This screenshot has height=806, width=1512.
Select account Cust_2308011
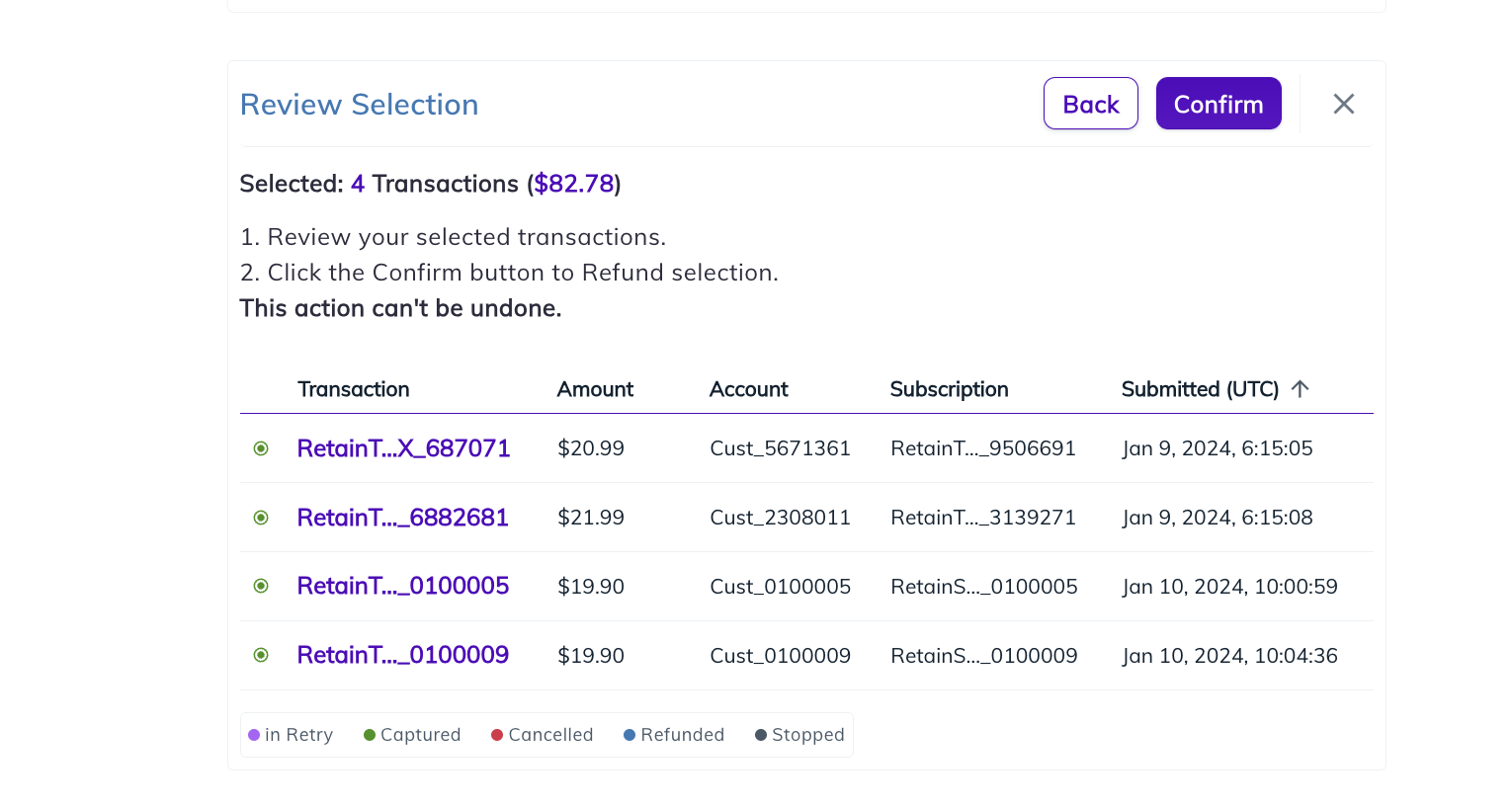pos(780,518)
